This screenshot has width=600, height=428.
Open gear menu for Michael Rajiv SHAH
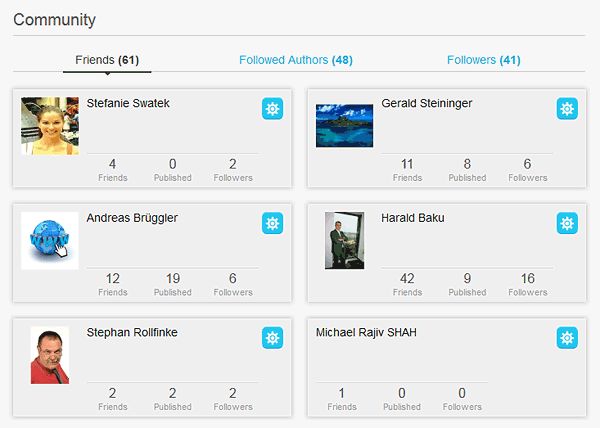567,337
